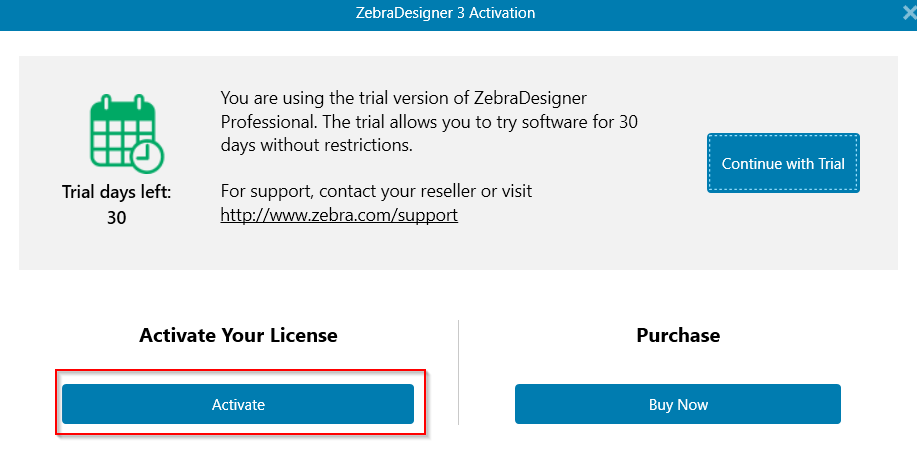Click the clock badge on calendar icon
The width and height of the screenshot is (917, 467).
[x=147, y=155]
